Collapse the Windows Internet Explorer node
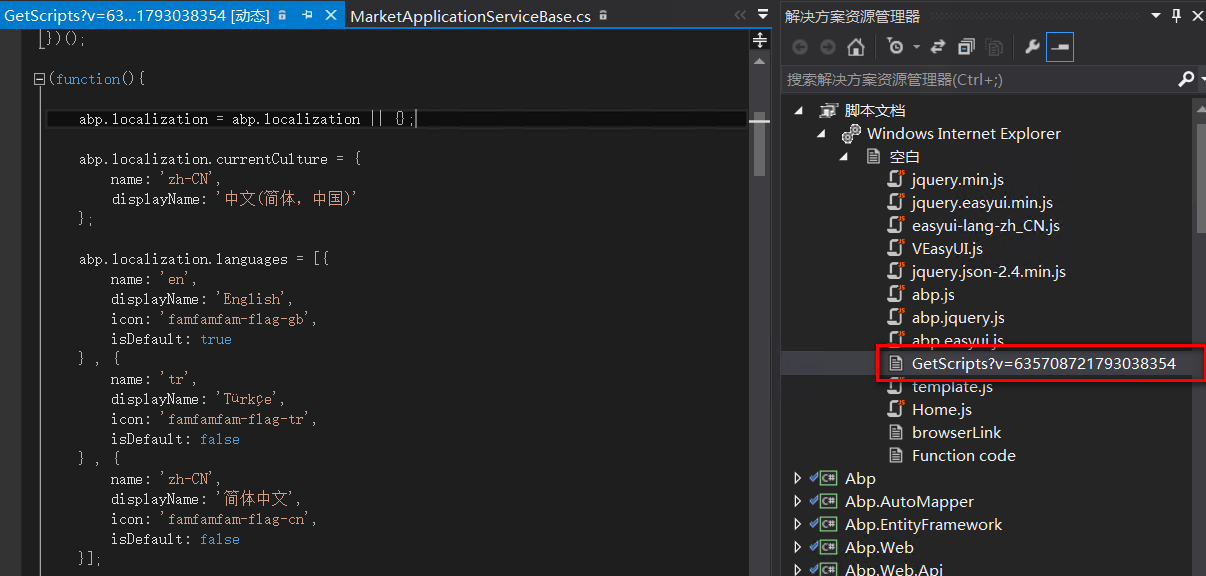 [822, 133]
